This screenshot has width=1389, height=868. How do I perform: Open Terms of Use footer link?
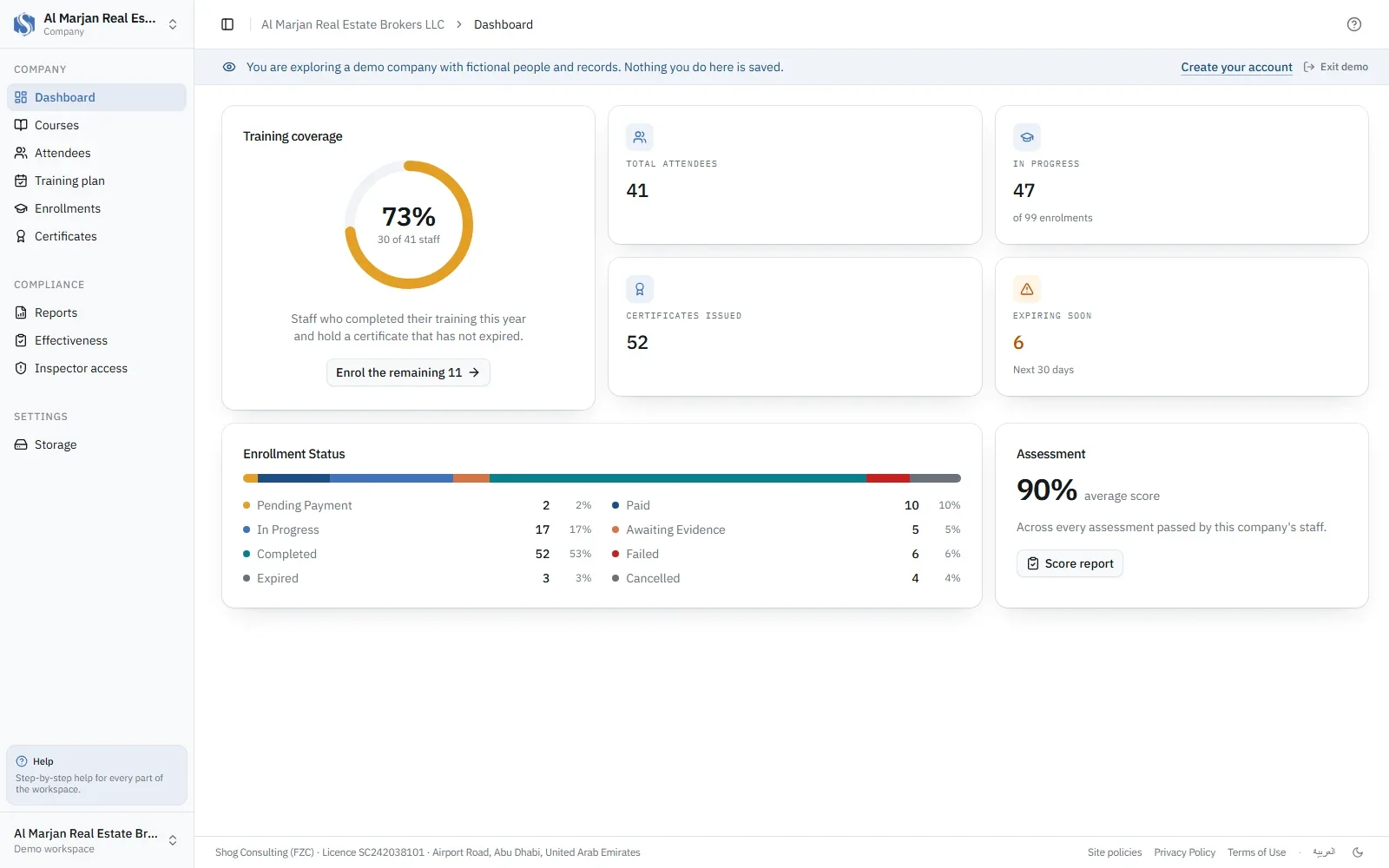click(x=1256, y=852)
